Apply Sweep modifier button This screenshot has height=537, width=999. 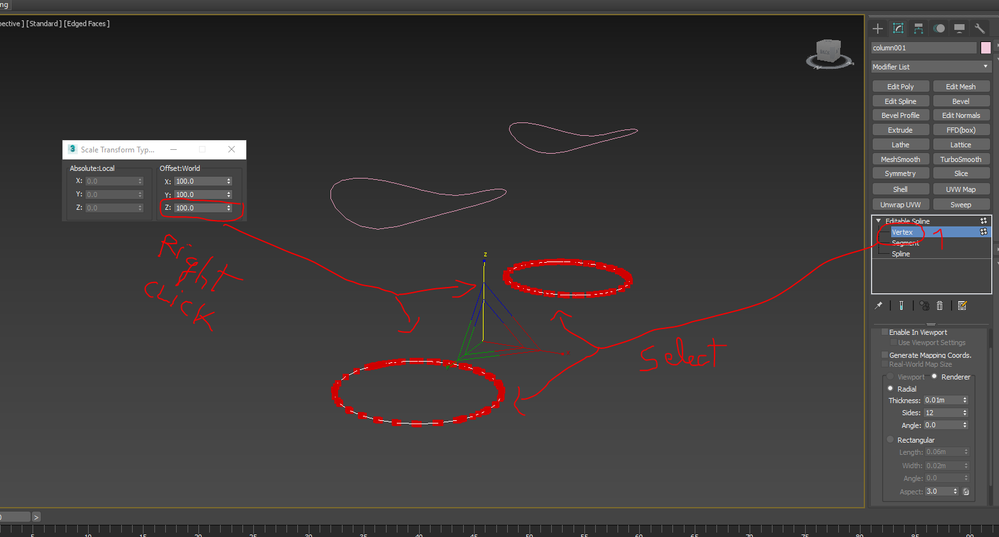click(x=961, y=204)
